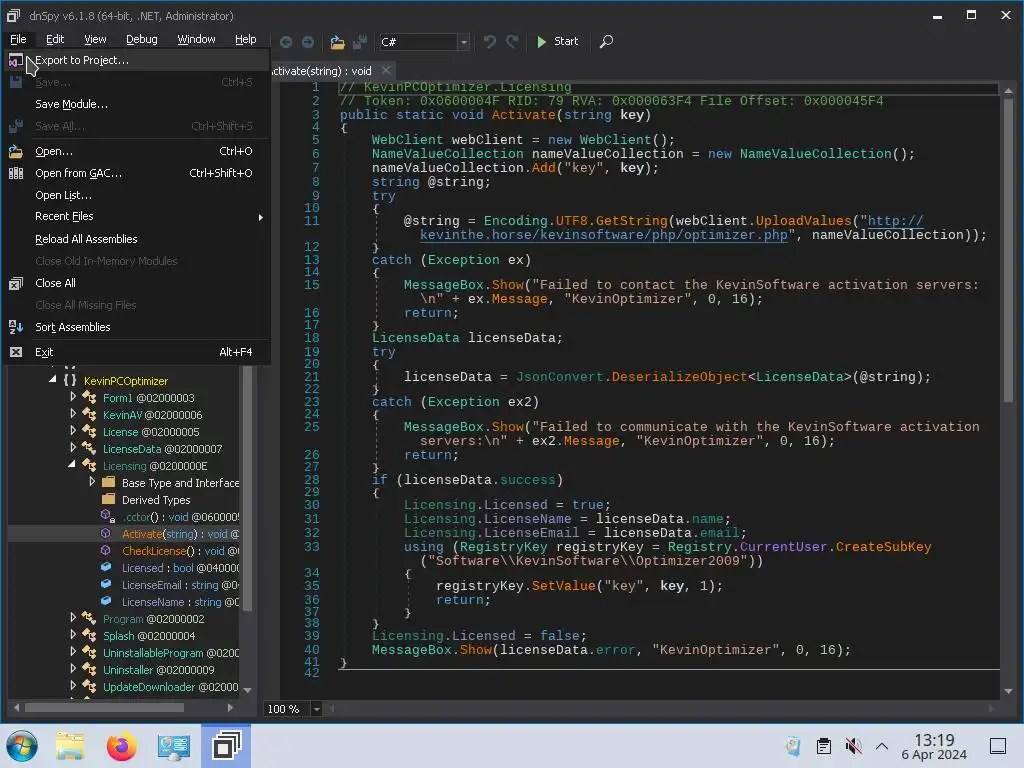
Task: Open the kevinthe.horse optimizer.php link
Action: (x=603, y=235)
